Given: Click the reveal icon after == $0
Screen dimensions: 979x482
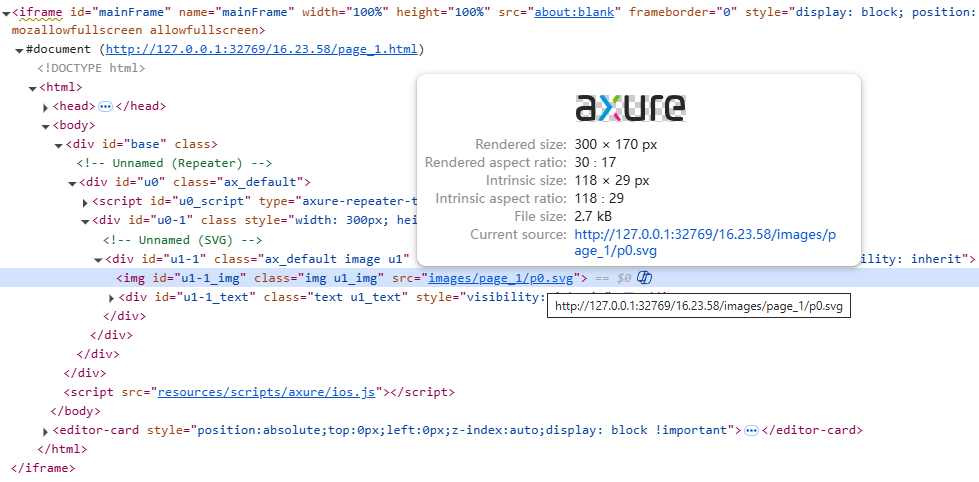Looking at the screenshot, I should pyautogui.click(x=644, y=278).
